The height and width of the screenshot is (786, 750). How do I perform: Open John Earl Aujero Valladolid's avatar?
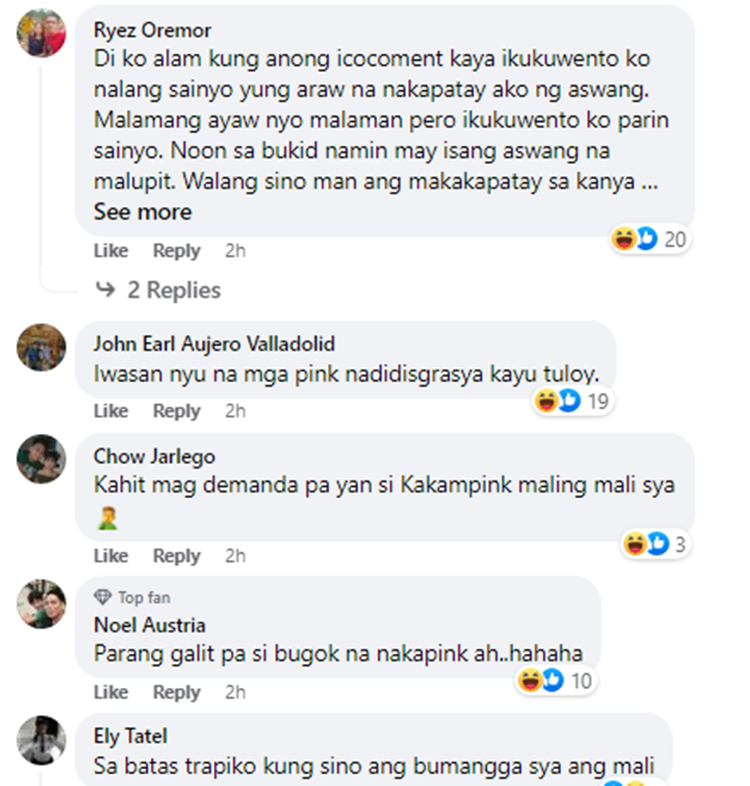pos(41,347)
